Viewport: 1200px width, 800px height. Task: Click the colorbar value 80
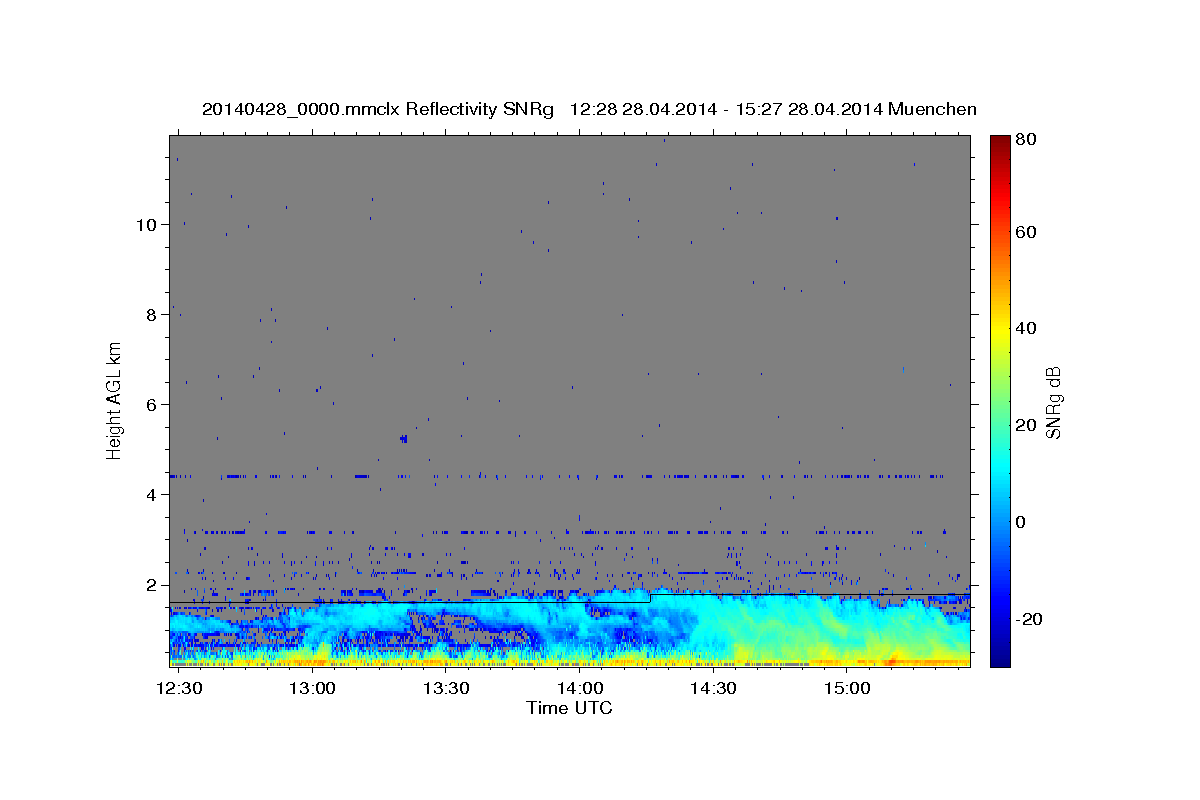pyautogui.click(x=1026, y=140)
